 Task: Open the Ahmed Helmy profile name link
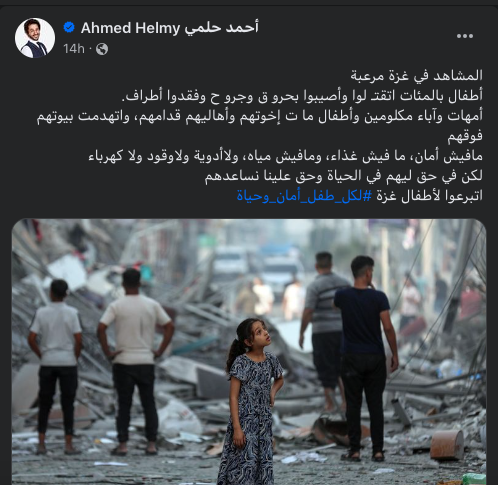130,28
